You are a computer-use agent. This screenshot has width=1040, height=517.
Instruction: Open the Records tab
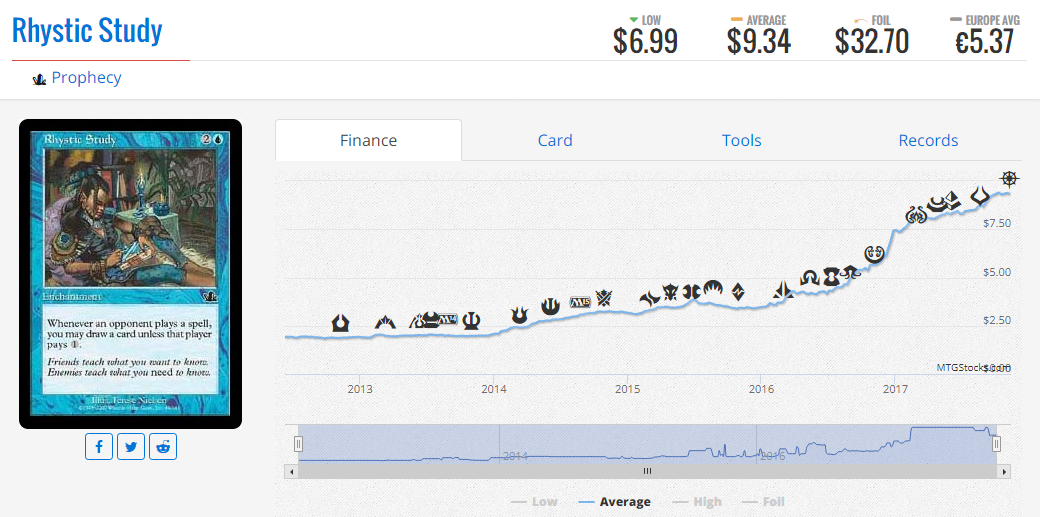[928, 140]
